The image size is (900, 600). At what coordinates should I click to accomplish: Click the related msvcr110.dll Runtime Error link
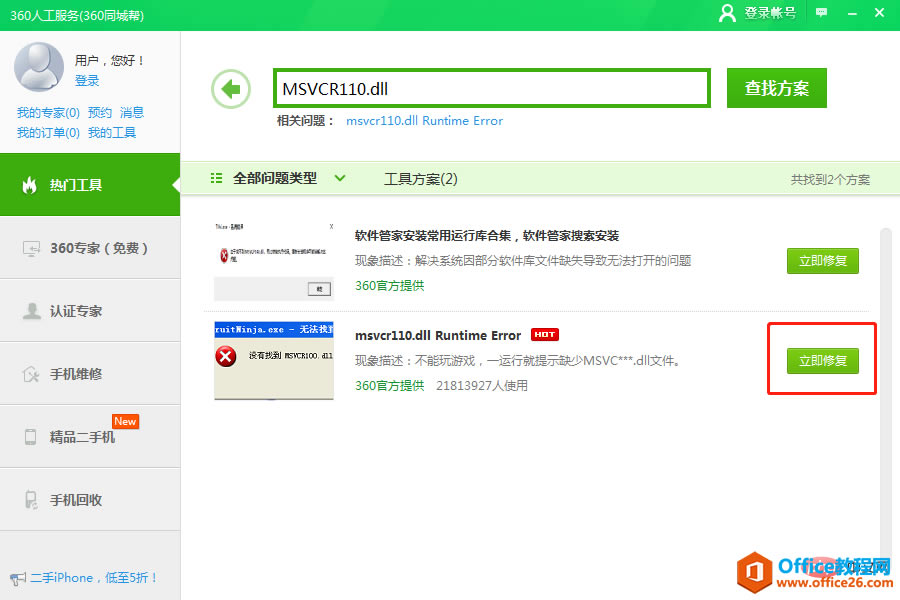pos(424,121)
